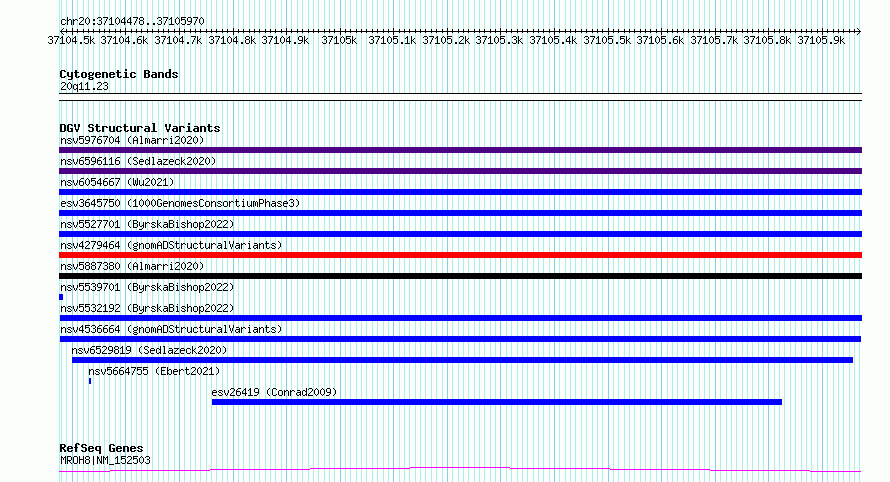Click the blue bar for nsv5532192
The height and width of the screenshot is (482, 890).
[x=460, y=318]
